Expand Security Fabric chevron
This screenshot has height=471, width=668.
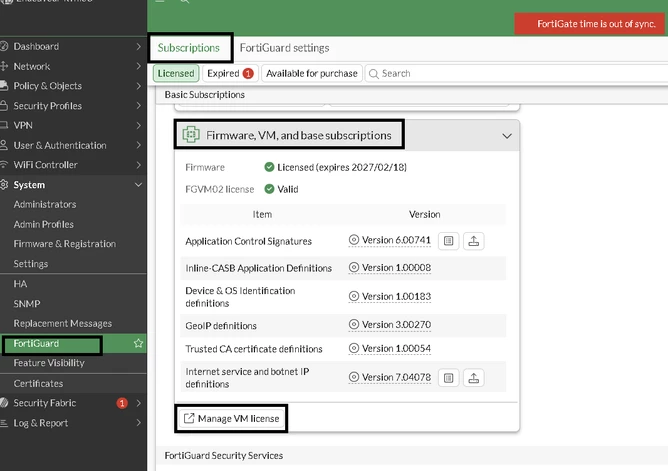pos(138,403)
